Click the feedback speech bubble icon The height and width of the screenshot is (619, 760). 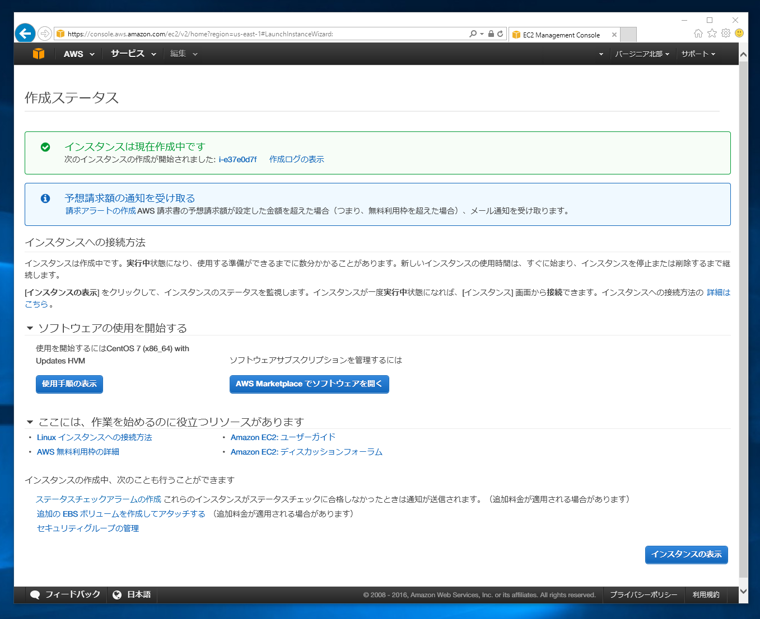tap(34, 595)
